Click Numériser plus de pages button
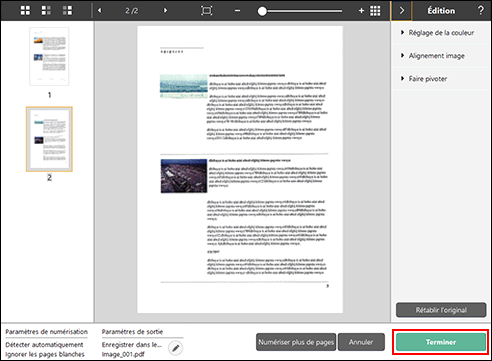 pos(296,342)
